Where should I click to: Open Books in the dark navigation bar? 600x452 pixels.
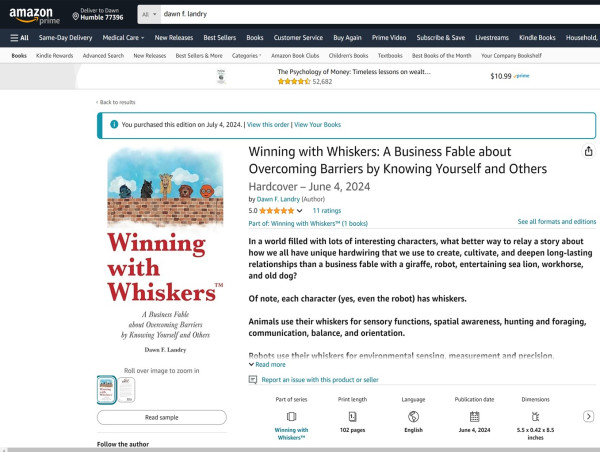tap(255, 38)
